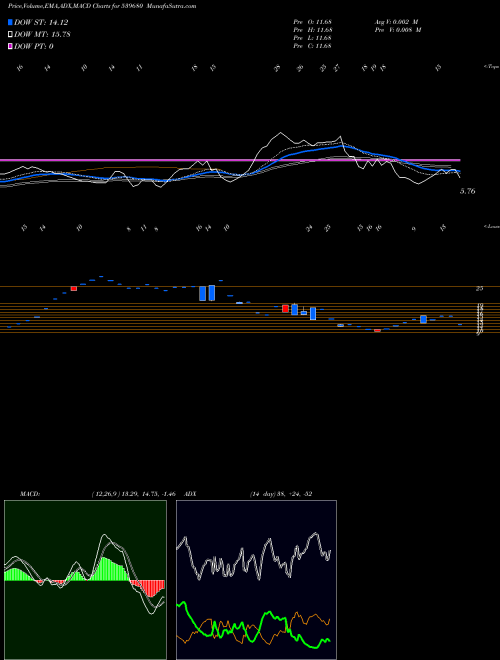Click the 25 level label on candlestick axis
The image size is (500, 660).
pyautogui.click(x=479, y=288)
